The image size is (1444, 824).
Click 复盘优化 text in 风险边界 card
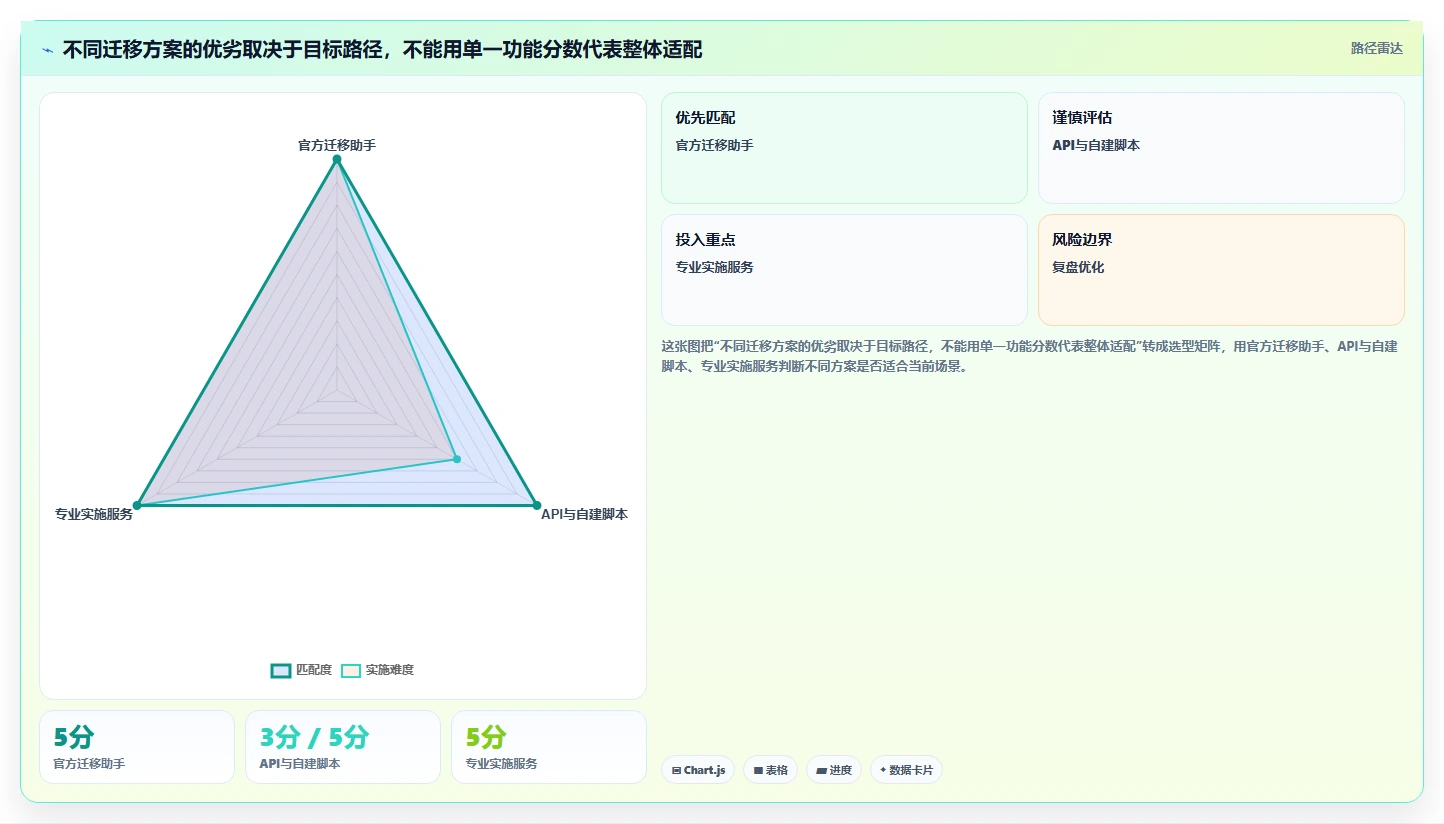(x=1078, y=267)
